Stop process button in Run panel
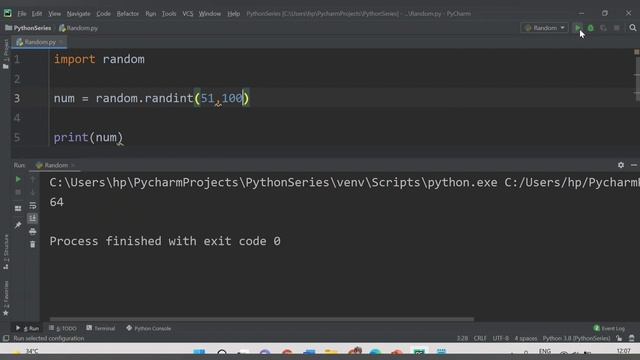Image resolution: width=640 pixels, height=360 pixels. point(18,192)
